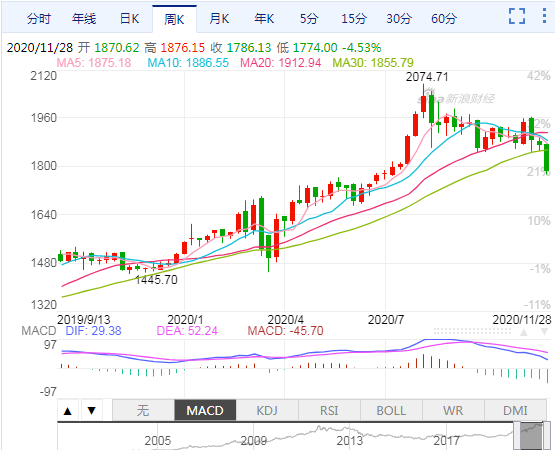Click the 2009 area on overview timeline
This screenshot has width=555, height=450.
click(254, 440)
